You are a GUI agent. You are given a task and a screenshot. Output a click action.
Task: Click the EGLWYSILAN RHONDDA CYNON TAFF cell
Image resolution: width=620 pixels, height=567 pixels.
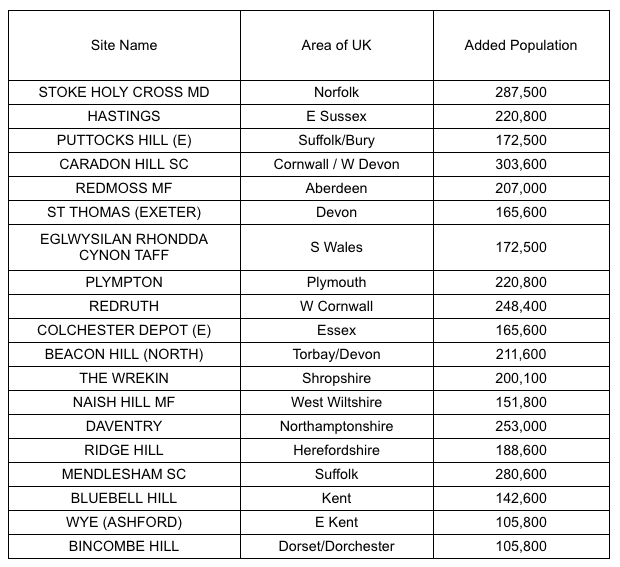[x=124, y=248]
